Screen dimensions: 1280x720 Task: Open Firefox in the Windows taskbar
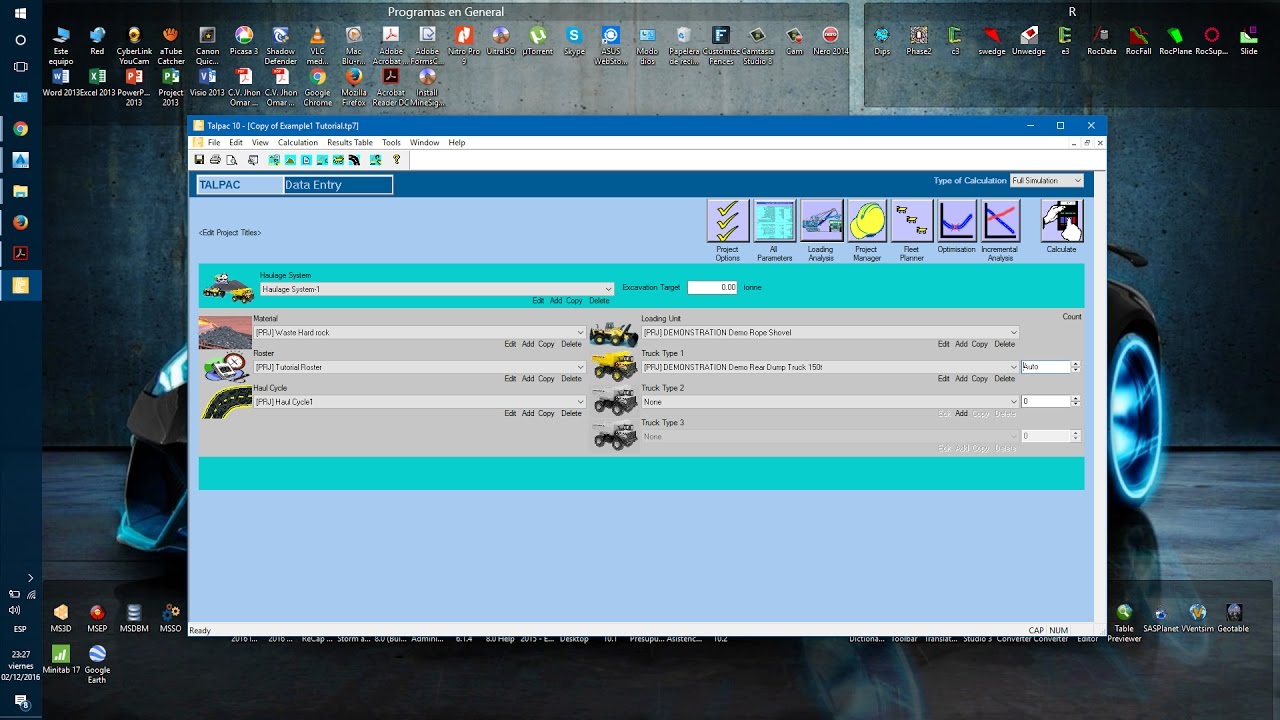tap(20, 222)
